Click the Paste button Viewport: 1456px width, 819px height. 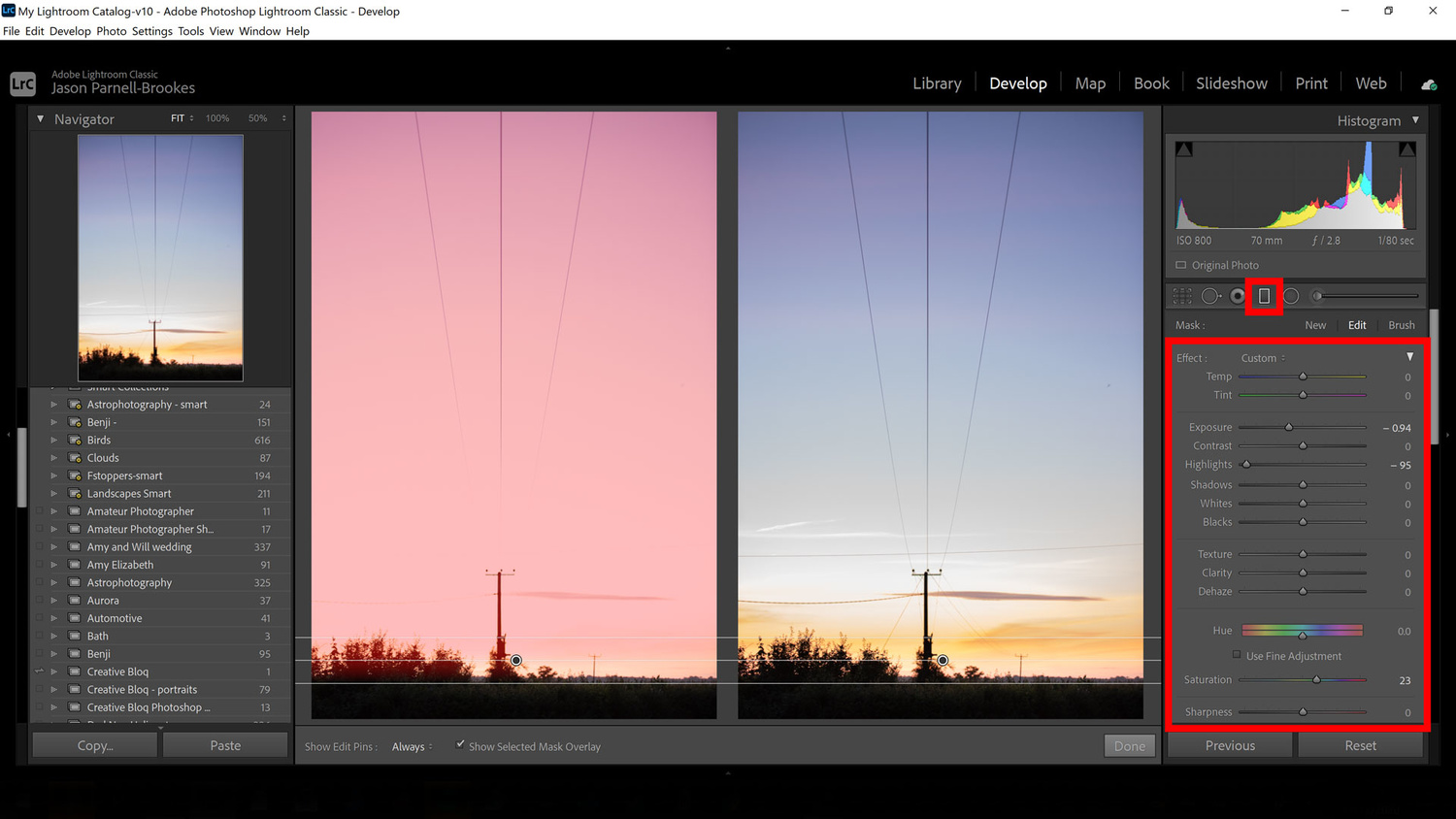tap(225, 745)
